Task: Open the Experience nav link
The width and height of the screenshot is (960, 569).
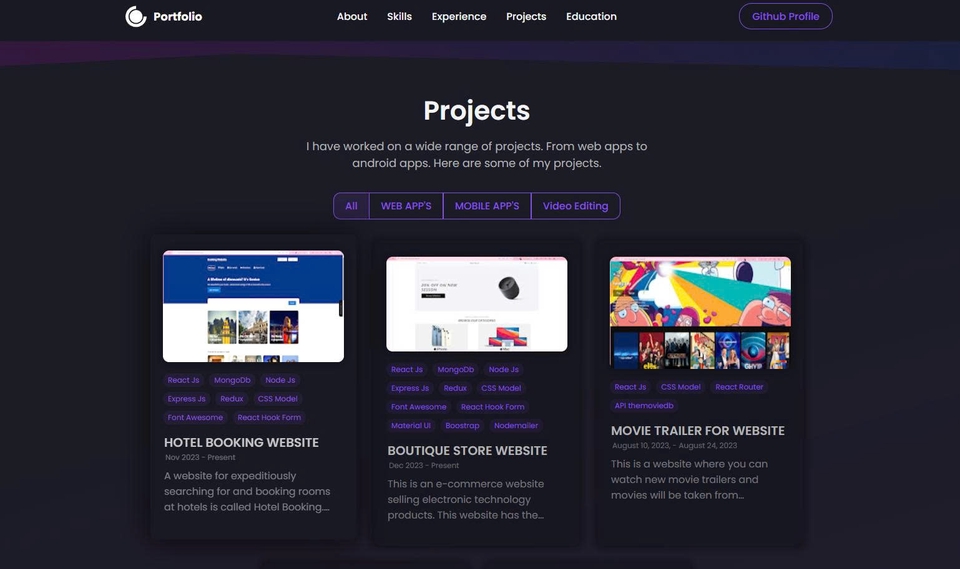Action: pyautogui.click(x=459, y=17)
